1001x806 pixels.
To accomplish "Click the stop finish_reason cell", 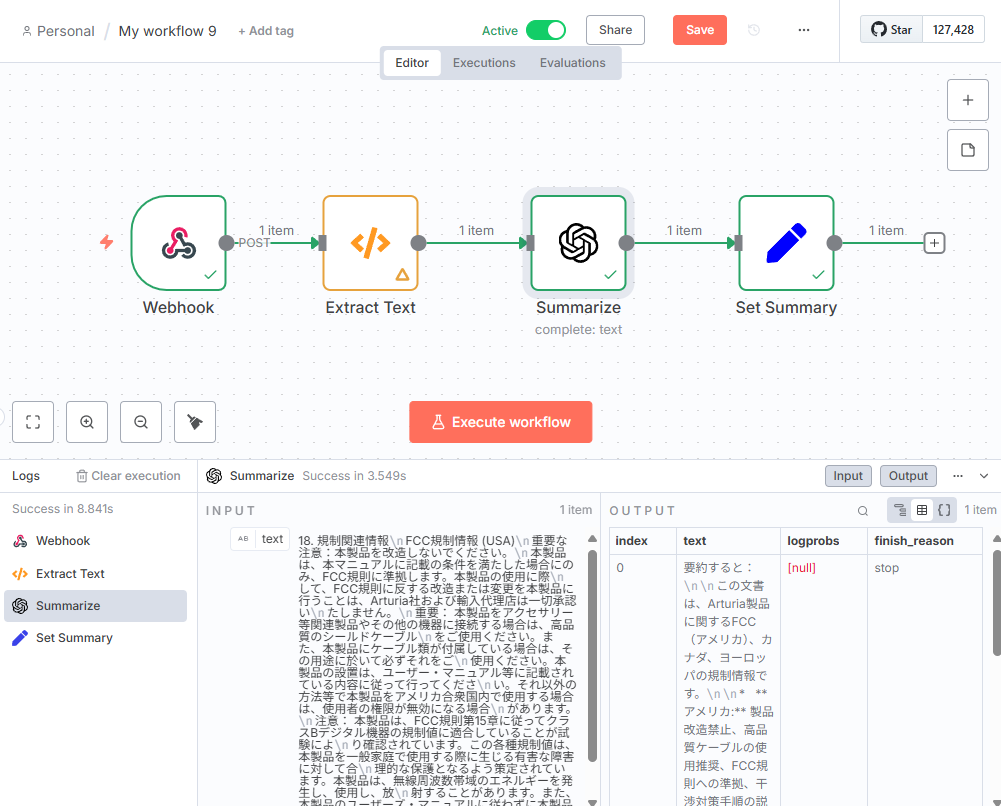I will pos(887,568).
